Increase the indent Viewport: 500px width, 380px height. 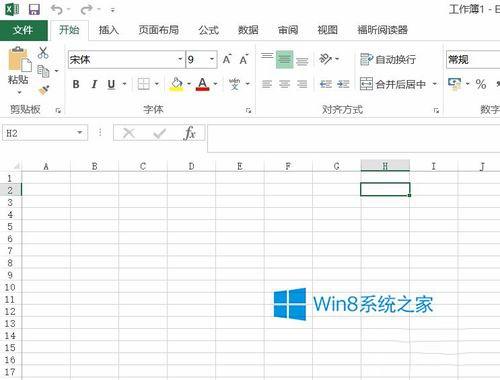point(343,84)
